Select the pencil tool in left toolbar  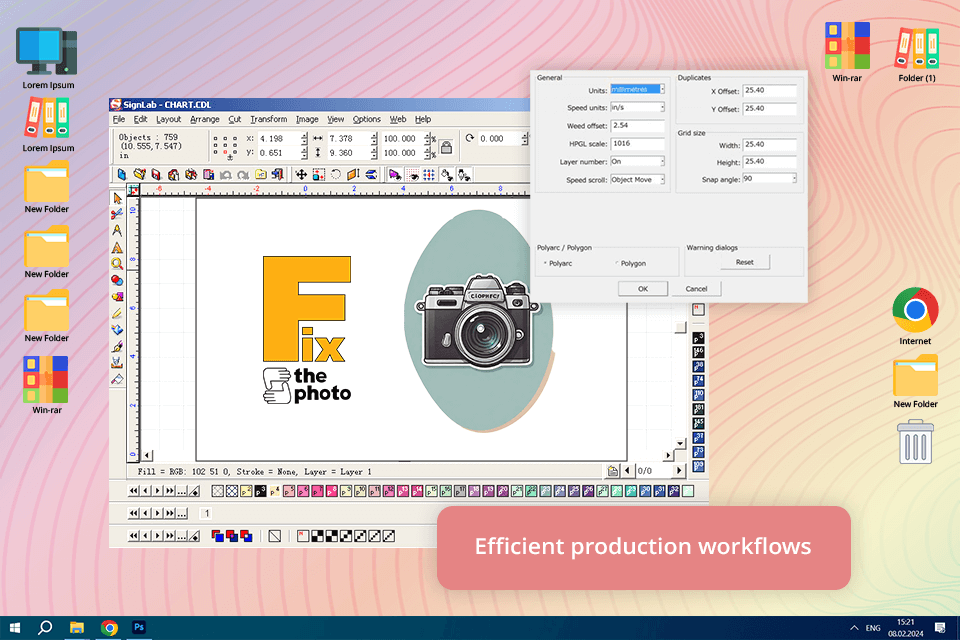tap(117, 314)
